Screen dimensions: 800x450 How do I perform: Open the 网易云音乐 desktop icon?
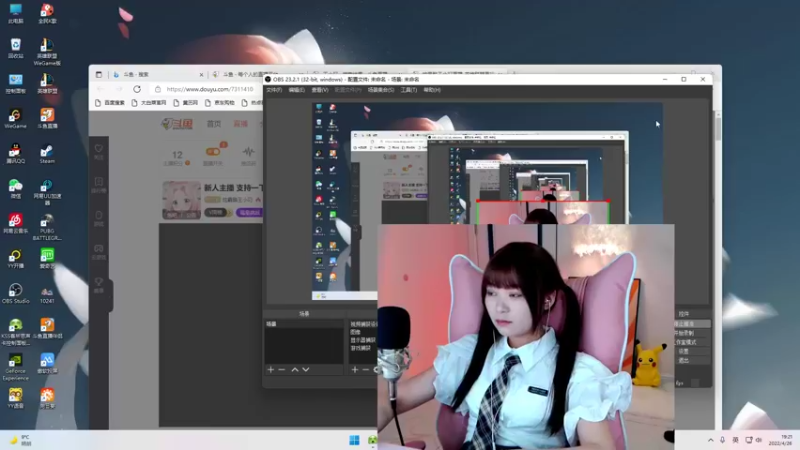click(15, 223)
